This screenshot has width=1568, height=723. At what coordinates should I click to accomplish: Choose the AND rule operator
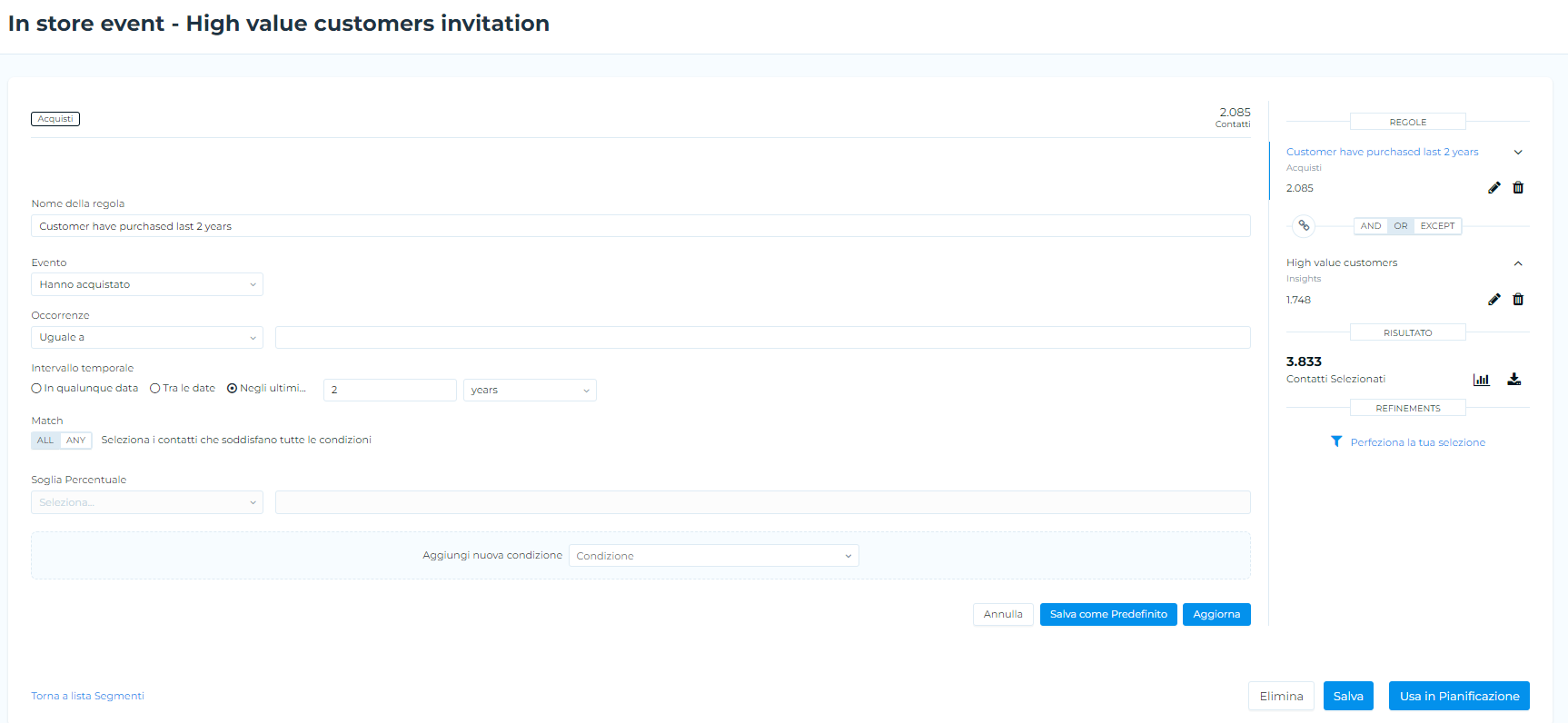tap(1371, 226)
